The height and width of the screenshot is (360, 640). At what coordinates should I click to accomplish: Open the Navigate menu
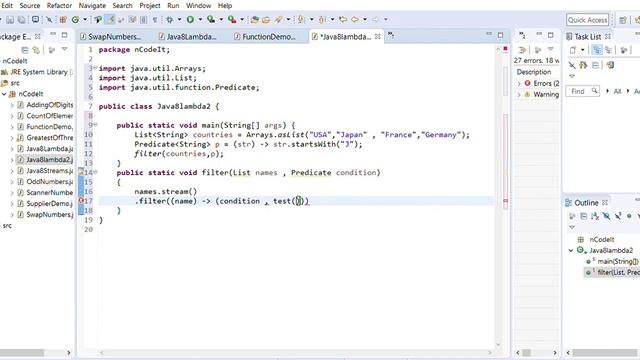92,6
